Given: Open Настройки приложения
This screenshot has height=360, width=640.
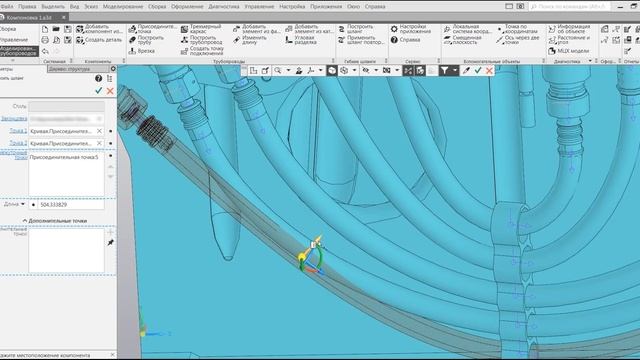Looking at the screenshot, I should (411, 29).
